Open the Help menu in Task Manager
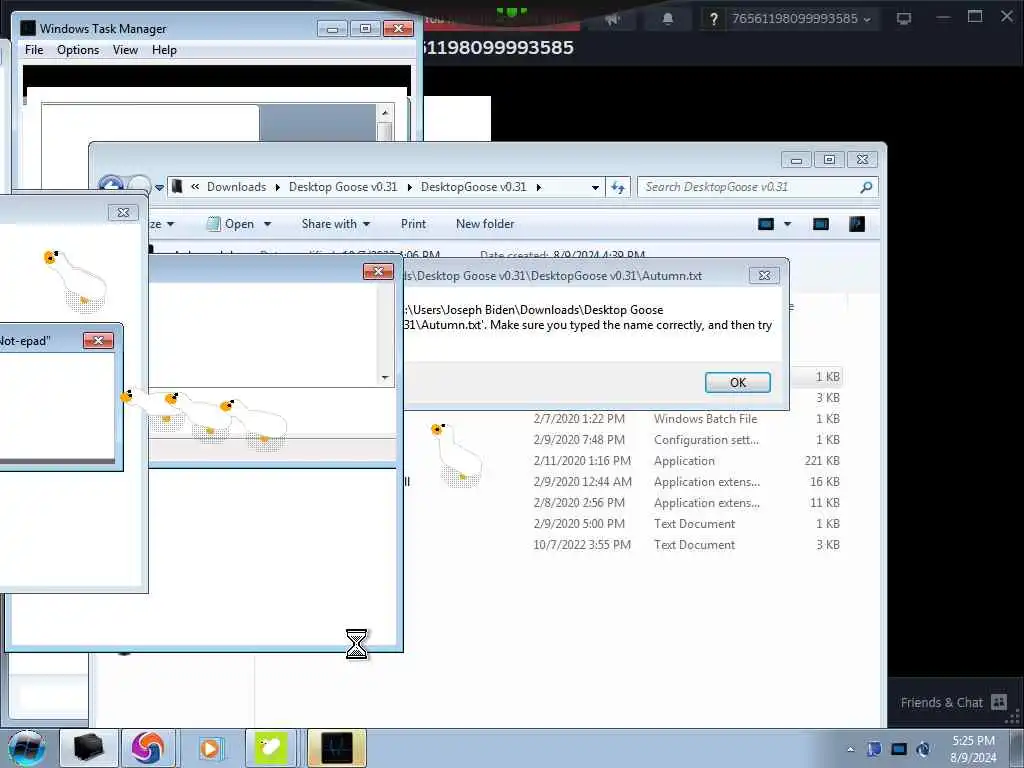Image resolution: width=1024 pixels, height=768 pixels. pyautogui.click(x=165, y=50)
